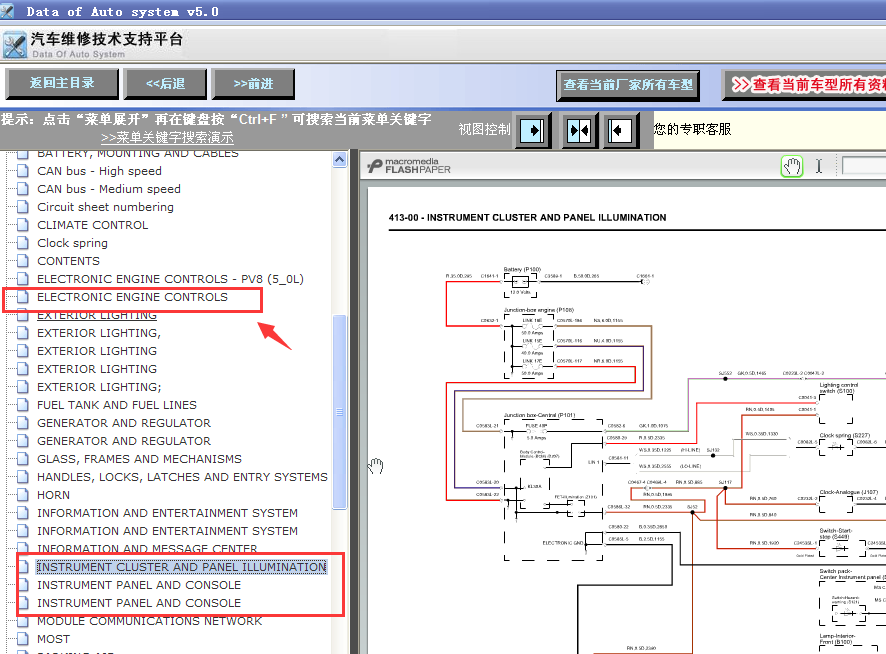886x654 pixels.
Task: Click the tree scrollbar up arrow
Action: [x=340, y=160]
